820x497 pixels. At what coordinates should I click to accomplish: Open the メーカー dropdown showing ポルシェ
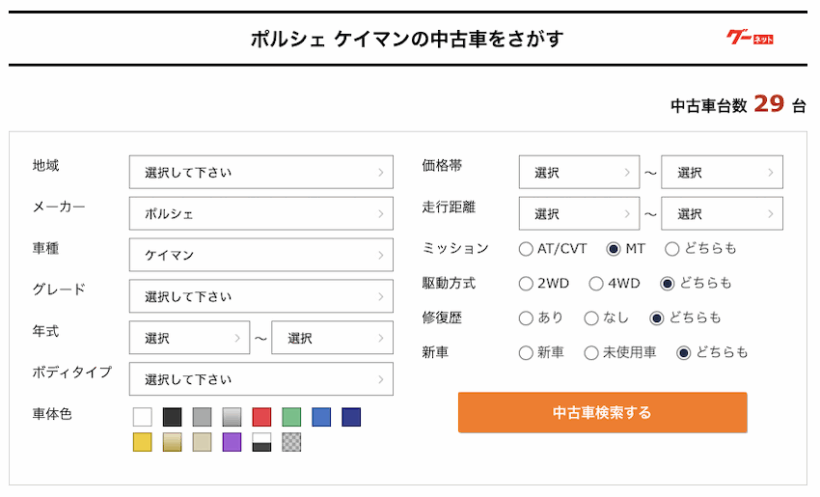(261, 214)
